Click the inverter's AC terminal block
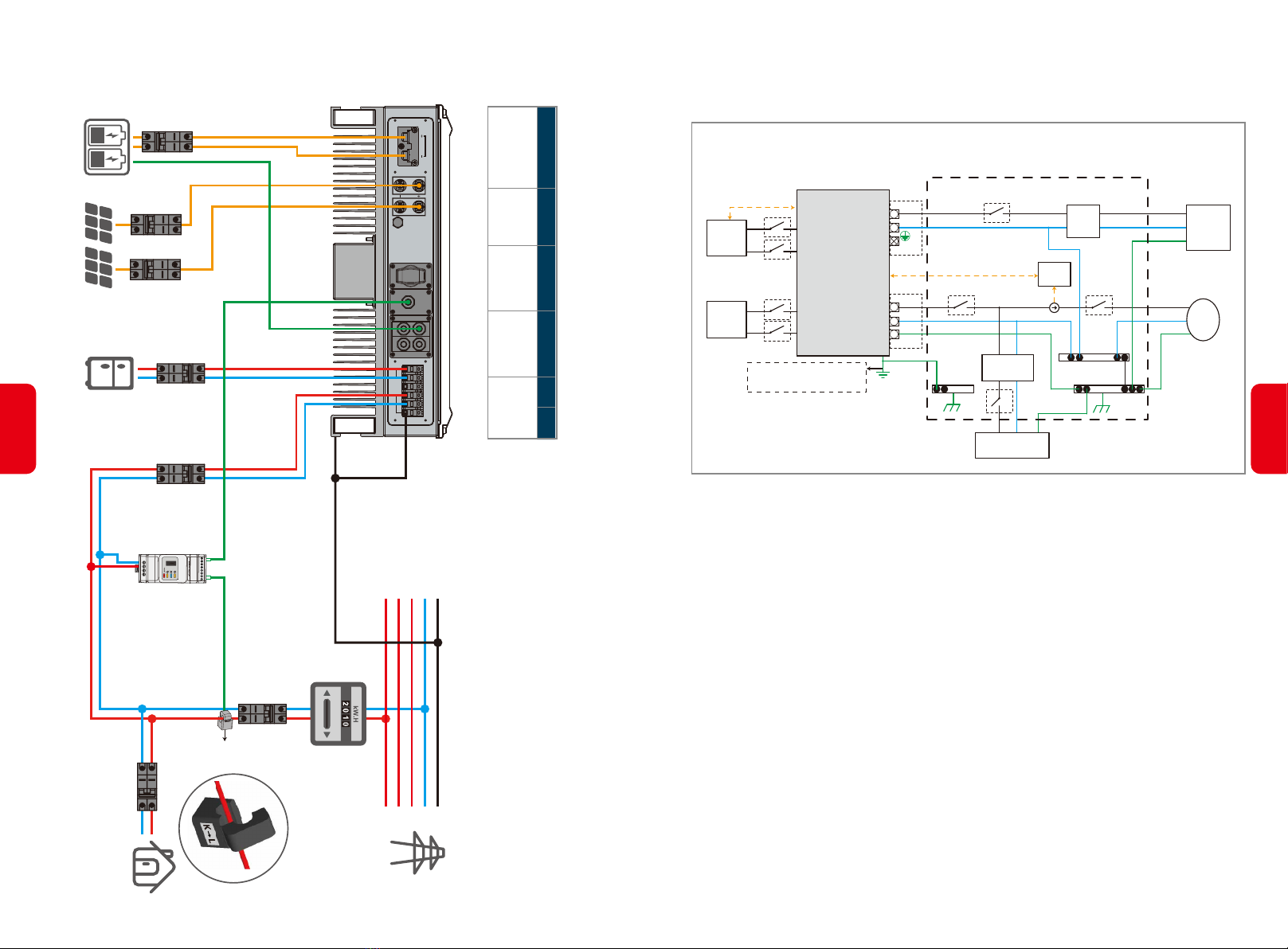This screenshot has height=949, width=1288. tap(412, 390)
